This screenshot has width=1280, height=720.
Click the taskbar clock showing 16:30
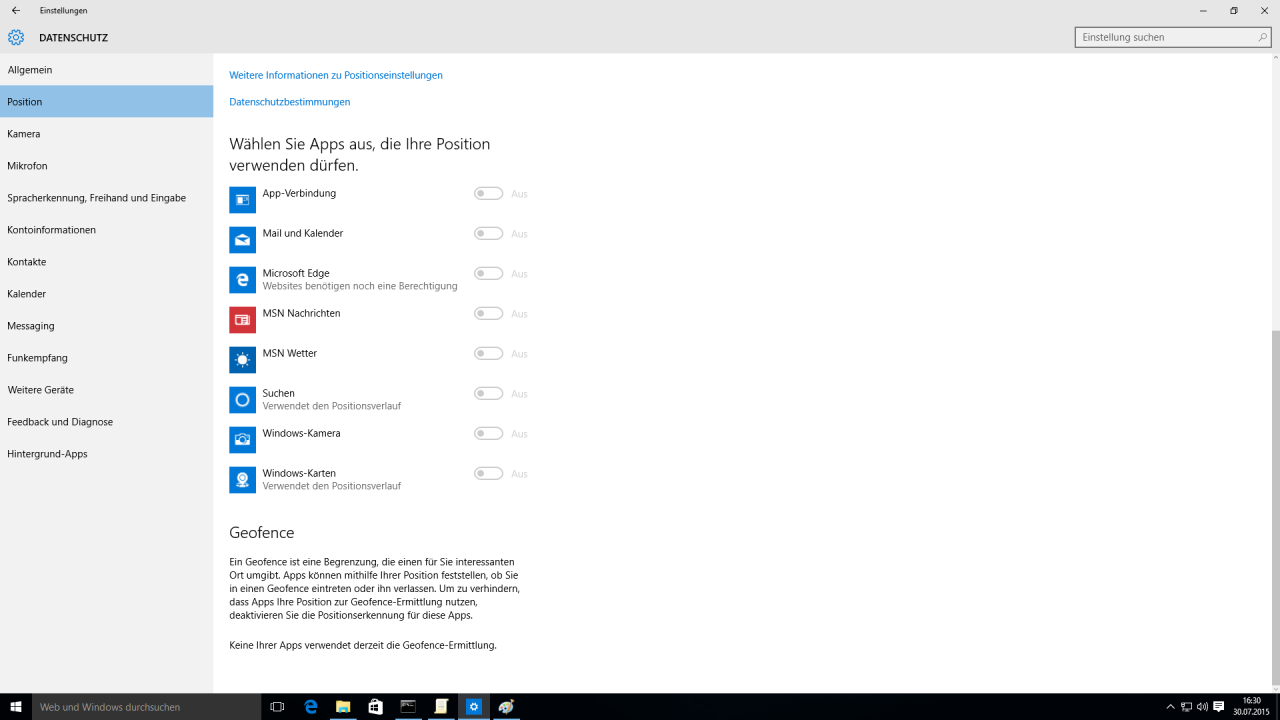(1251, 707)
